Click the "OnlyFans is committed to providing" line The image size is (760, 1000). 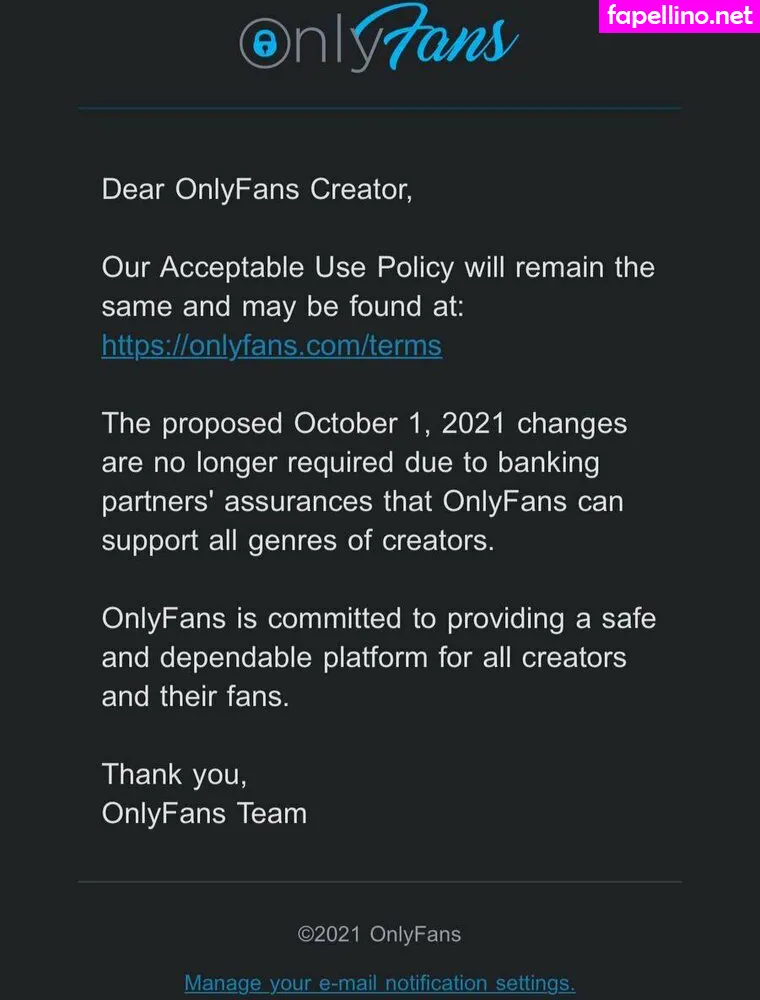pyautogui.click(x=378, y=619)
